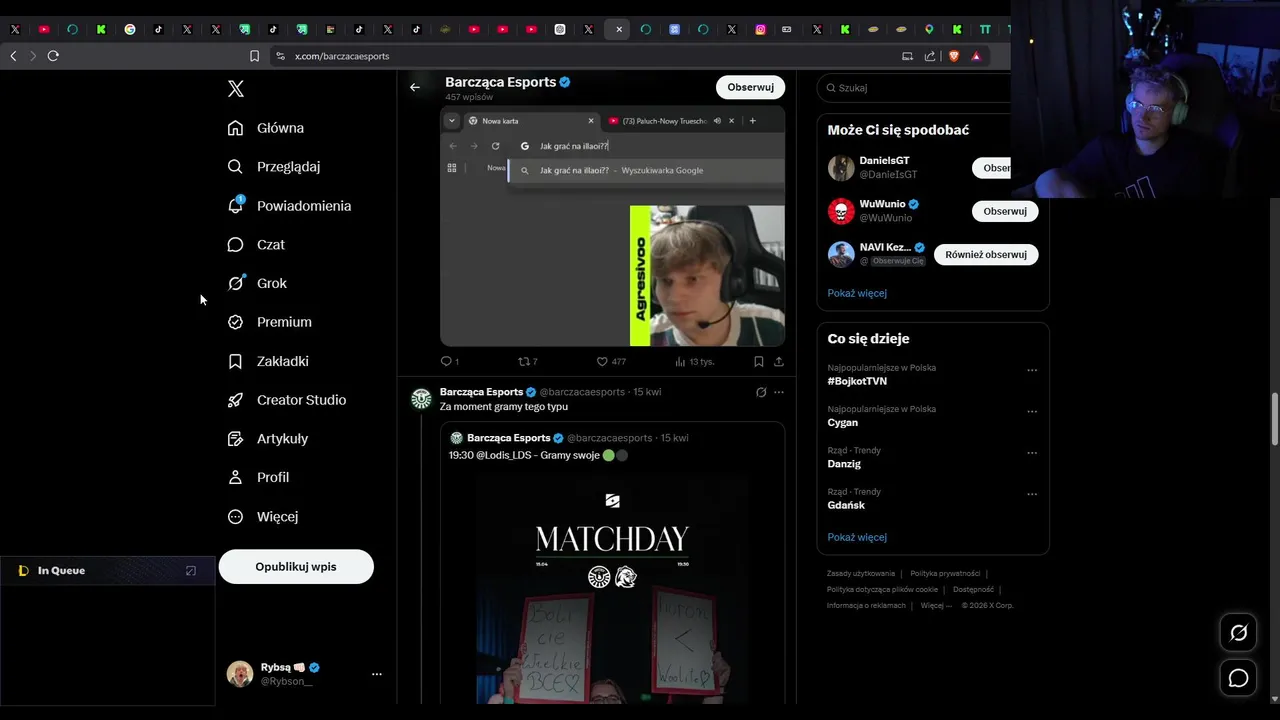The height and width of the screenshot is (720, 1280).
Task: Open replies on the post with 477 likes
Action: tap(450, 362)
